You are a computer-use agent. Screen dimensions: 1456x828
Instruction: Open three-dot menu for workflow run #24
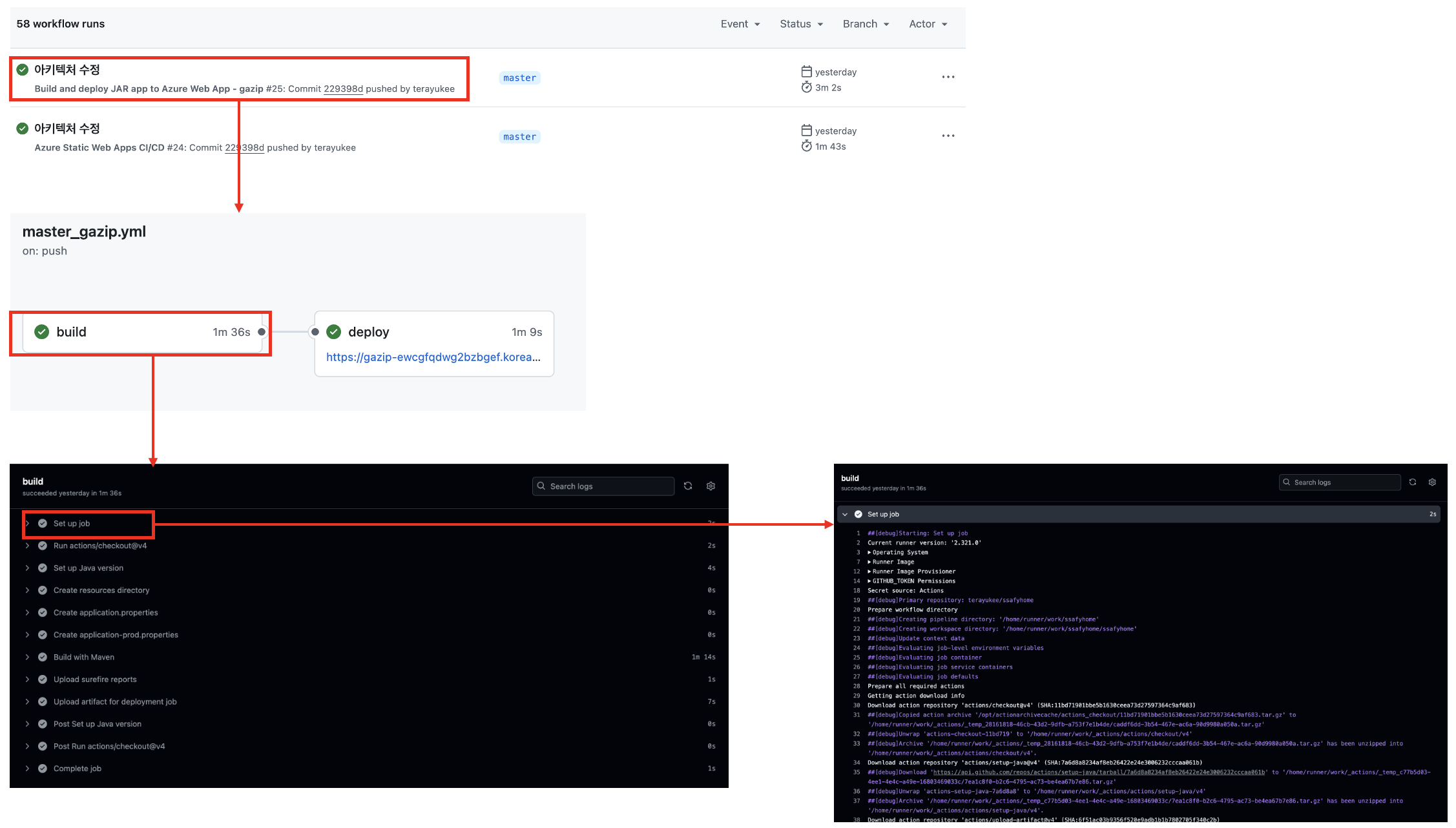click(x=948, y=136)
